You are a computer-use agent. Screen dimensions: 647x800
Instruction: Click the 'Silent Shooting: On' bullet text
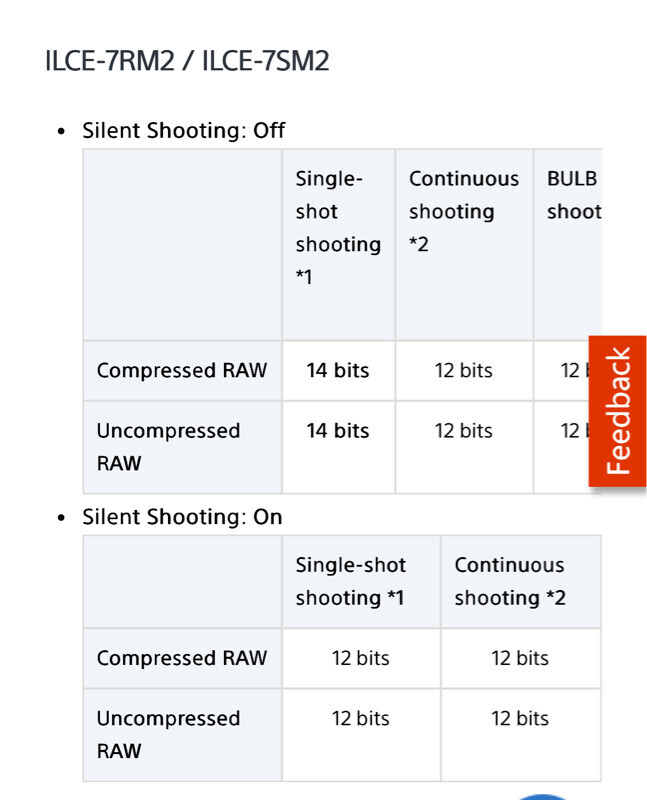182,517
